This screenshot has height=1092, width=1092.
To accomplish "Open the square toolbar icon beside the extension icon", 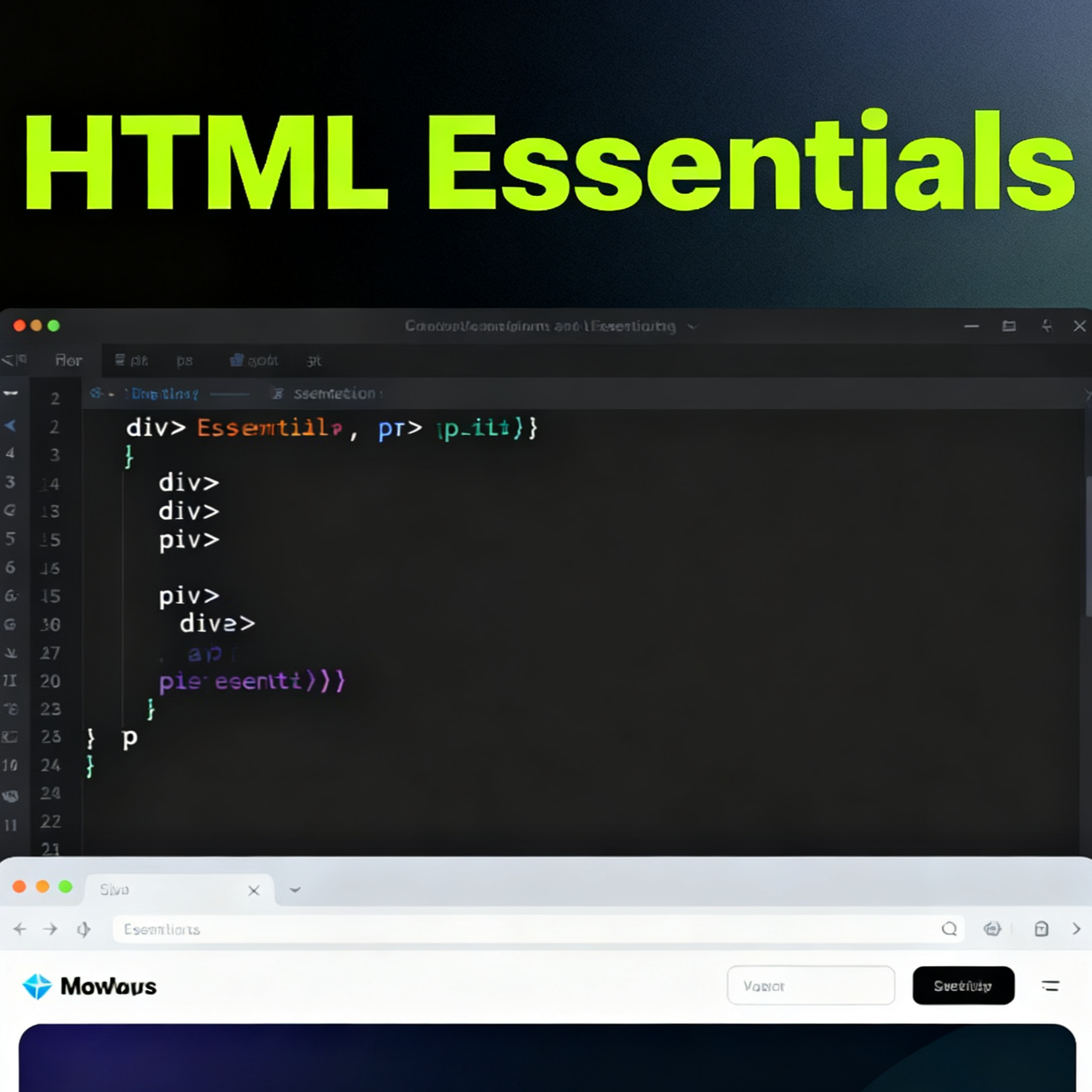I will [1041, 929].
